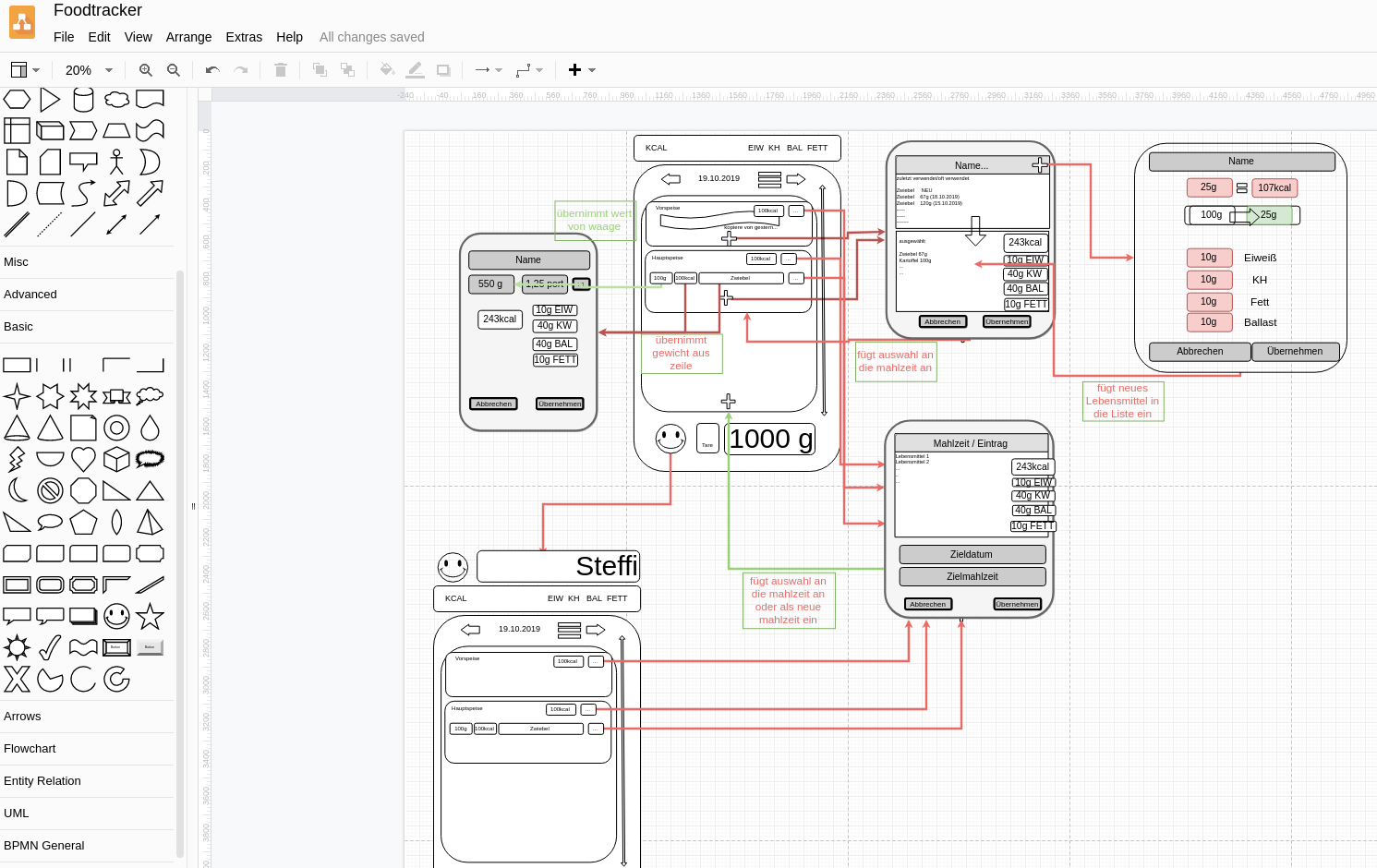Viewport: 1377px width, 868px height.
Task: Open the connection arrow style dropdown
Action: pos(489,70)
